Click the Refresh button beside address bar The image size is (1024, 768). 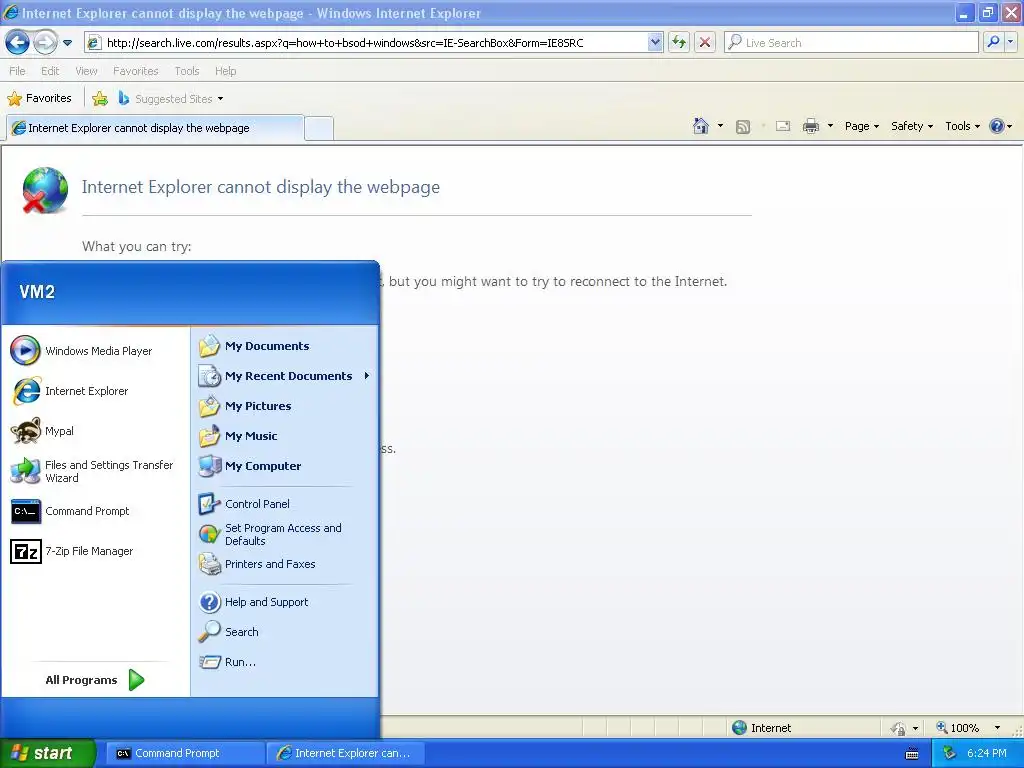pos(679,42)
